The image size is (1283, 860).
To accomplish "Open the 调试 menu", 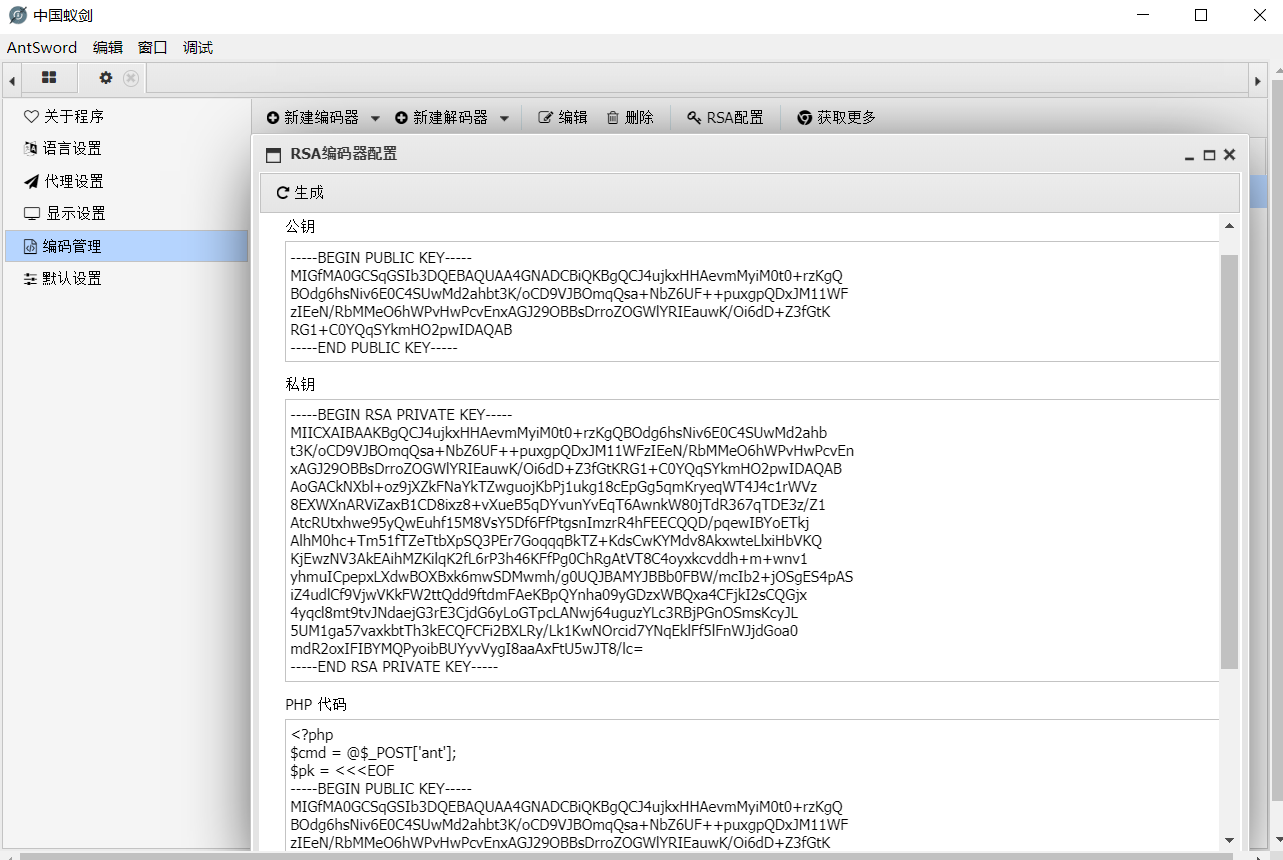I will tap(198, 48).
